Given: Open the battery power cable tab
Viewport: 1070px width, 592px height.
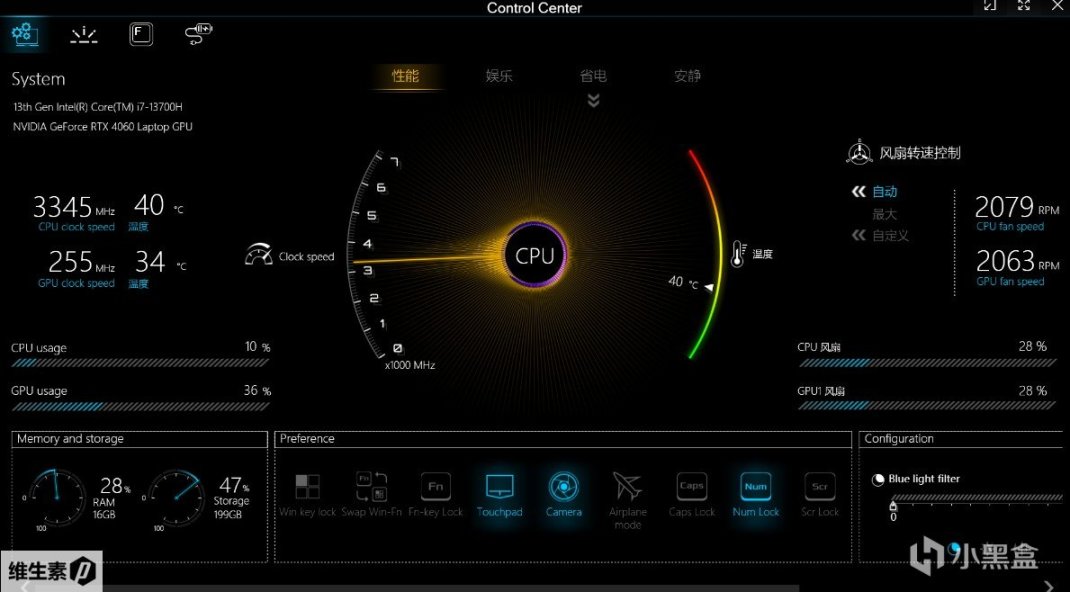Looking at the screenshot, I should click(x=199, y=33).
